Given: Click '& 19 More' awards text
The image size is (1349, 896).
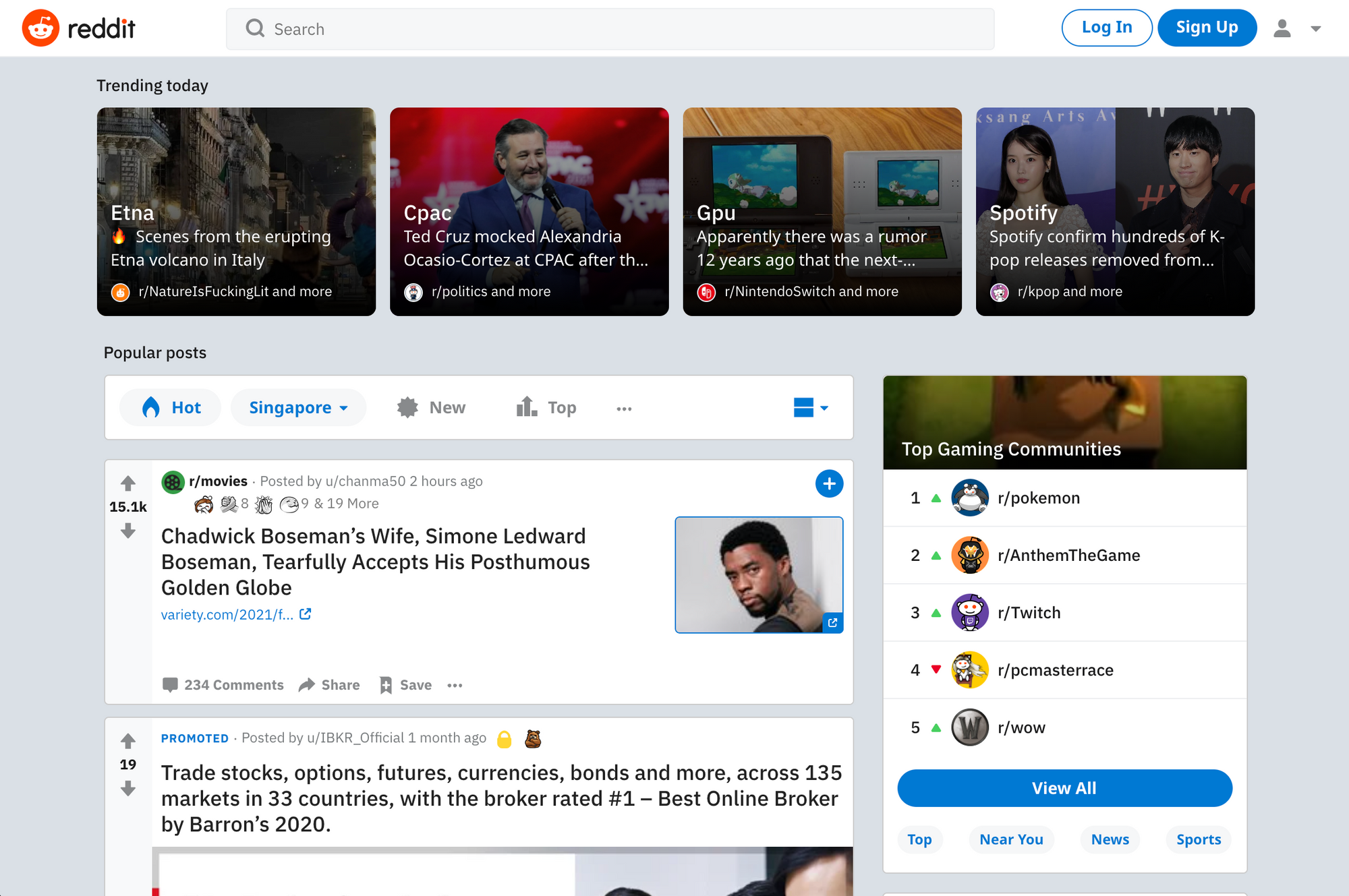Looking at the screenshot, I should 346,504.
